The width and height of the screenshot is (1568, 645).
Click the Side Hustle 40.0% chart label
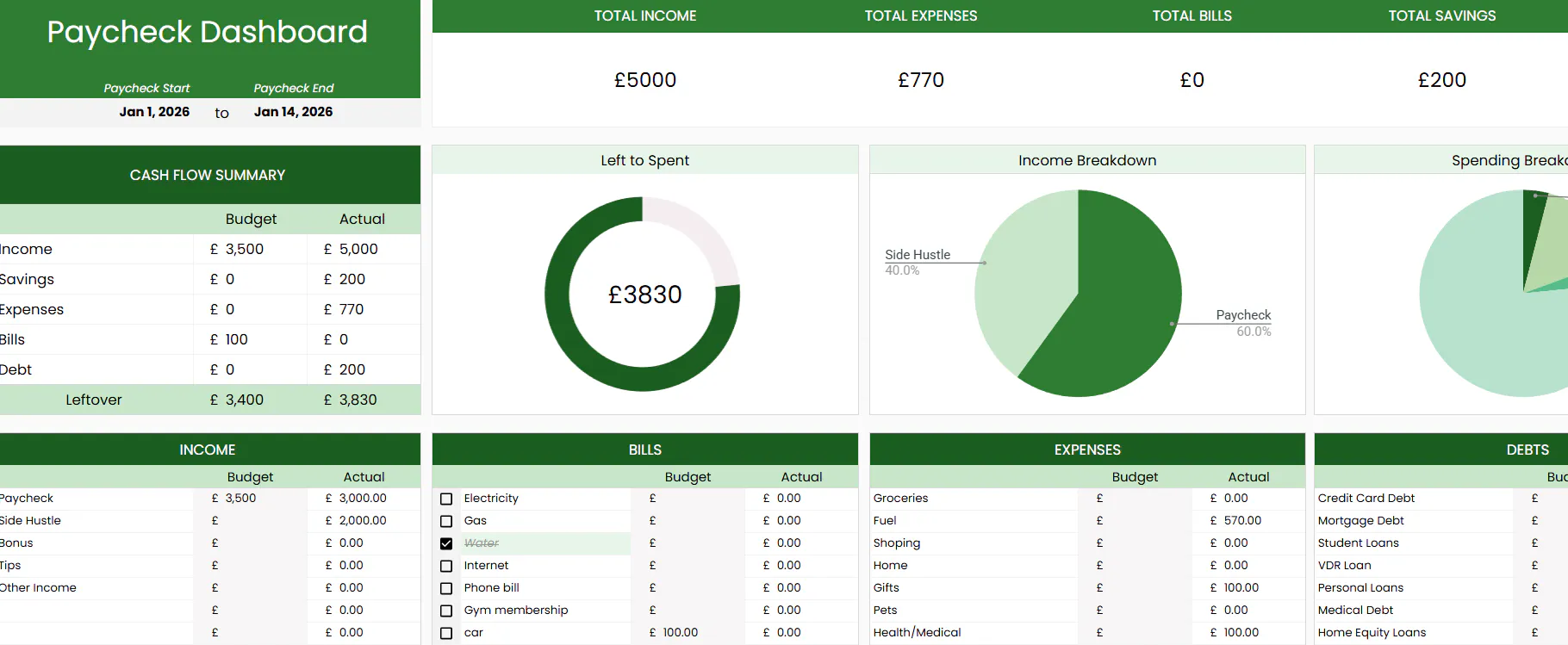pyautogui.click(x=918, y=262)
